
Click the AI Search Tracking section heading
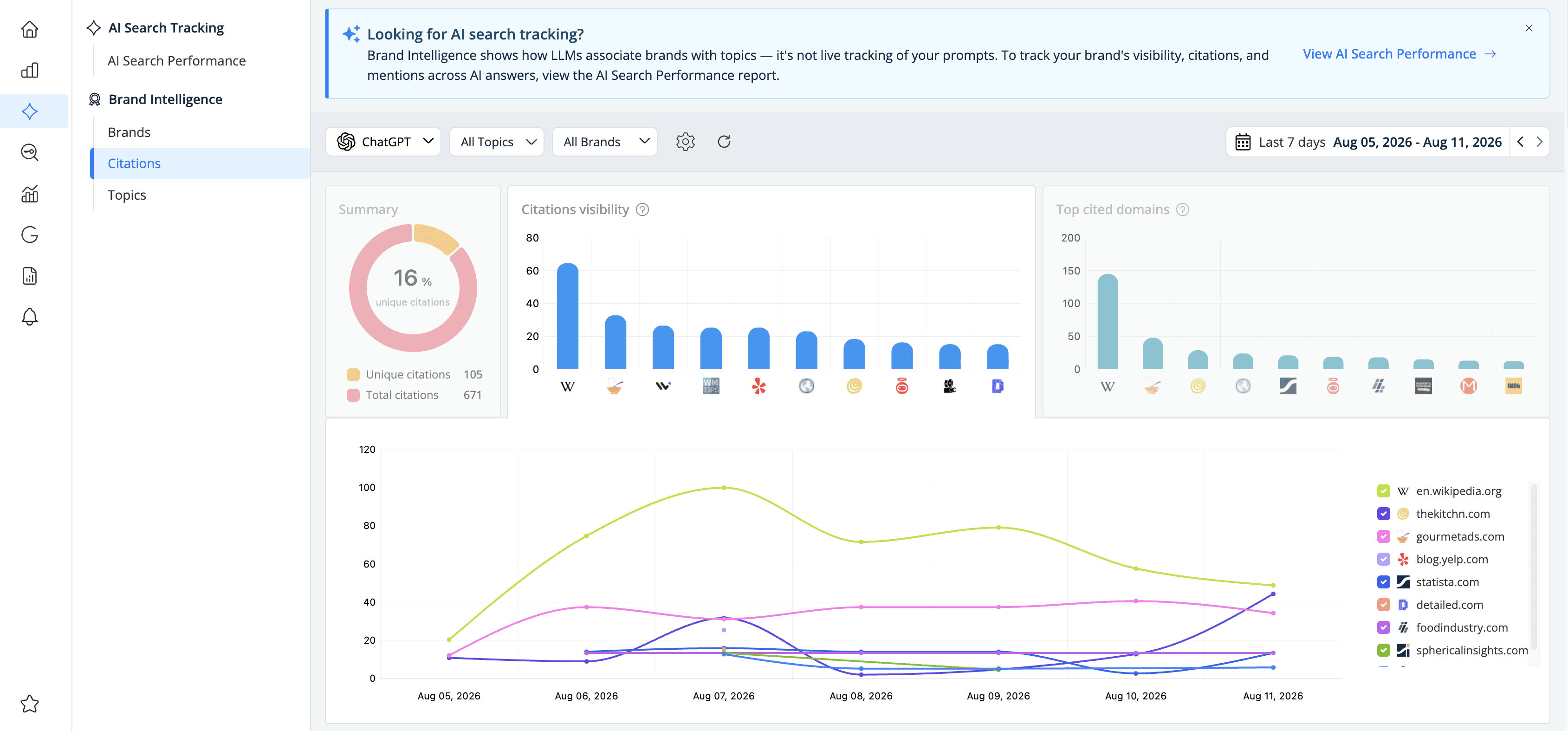[166, 28]
